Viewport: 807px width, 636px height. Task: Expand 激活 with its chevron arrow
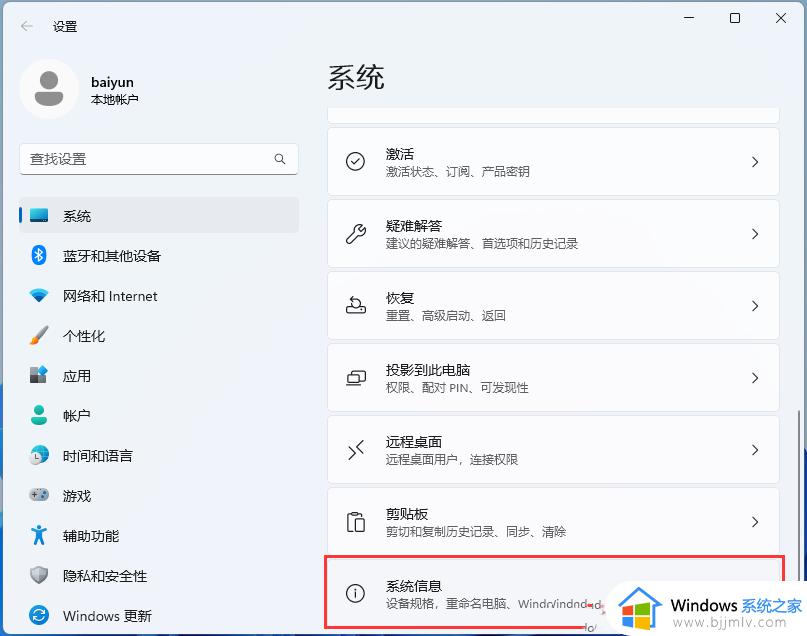coord(755,162)
